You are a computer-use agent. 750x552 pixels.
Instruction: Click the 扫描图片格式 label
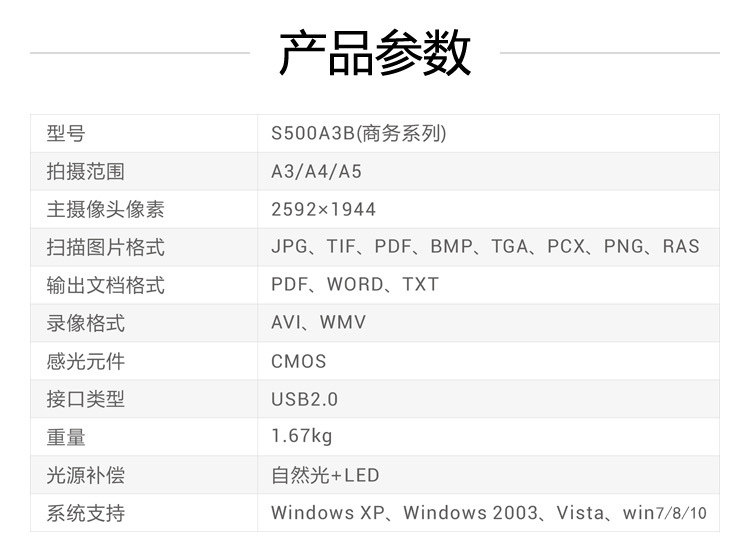pos(105,248)
